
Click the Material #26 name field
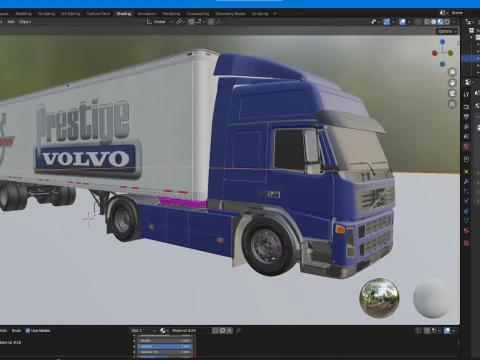click(x=190, y=331)
